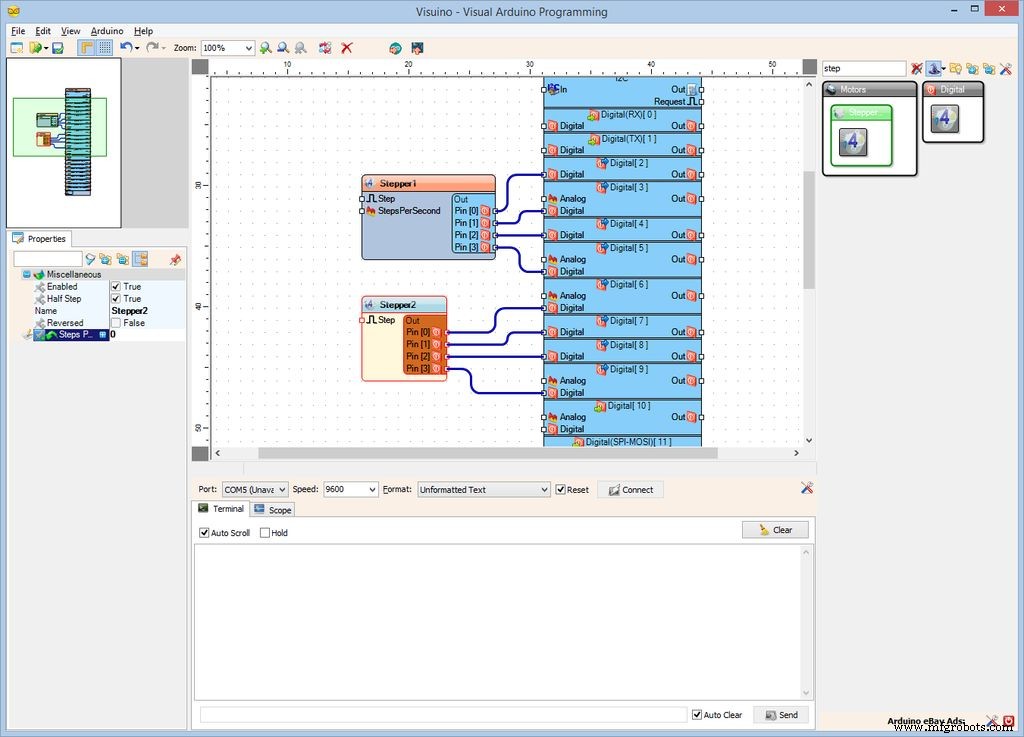Select the Arduino wizard hat icon
Viewport: 1024px width, 737px height.
click(935, 68)
